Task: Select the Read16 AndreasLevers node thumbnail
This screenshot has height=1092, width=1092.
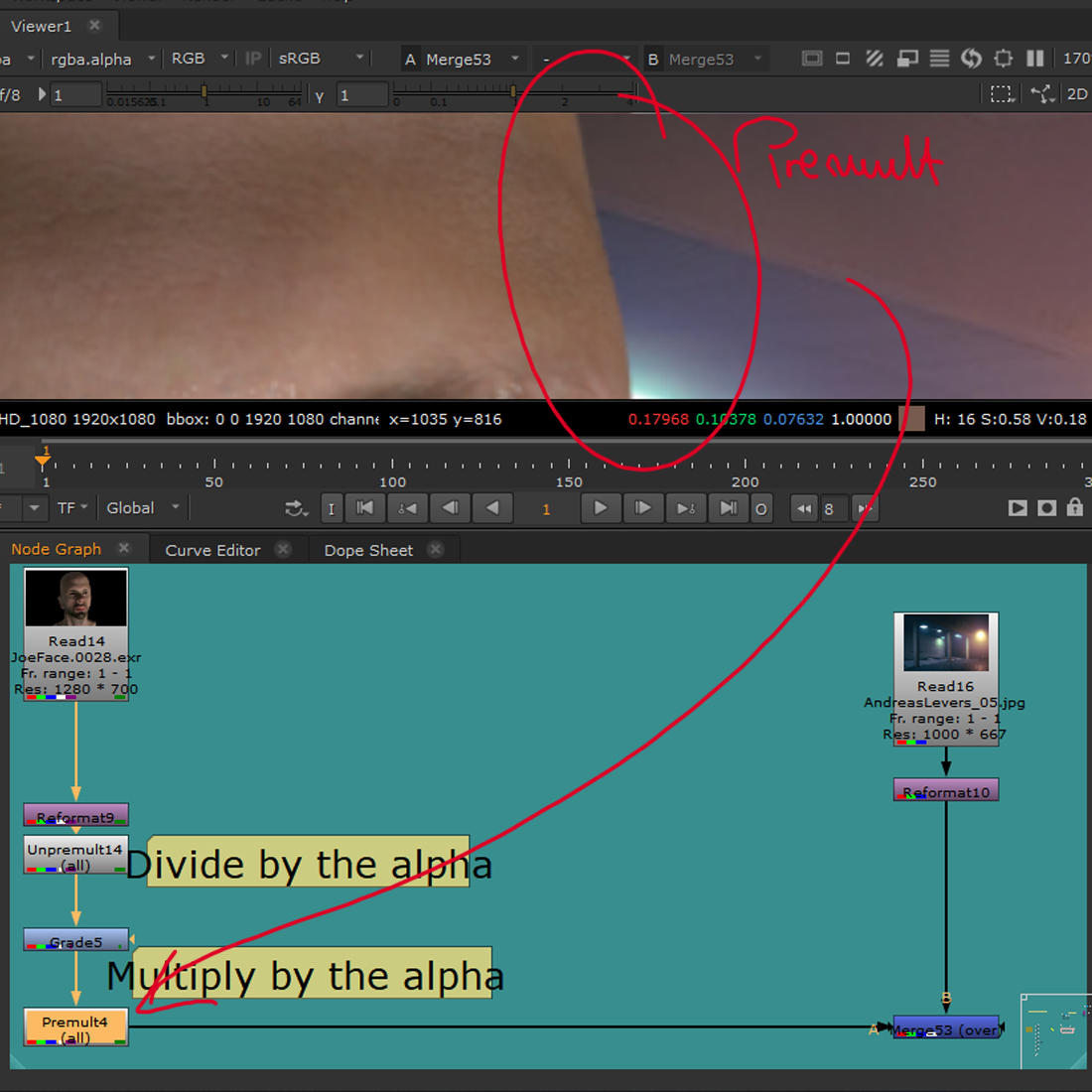Action: (946, 641)
